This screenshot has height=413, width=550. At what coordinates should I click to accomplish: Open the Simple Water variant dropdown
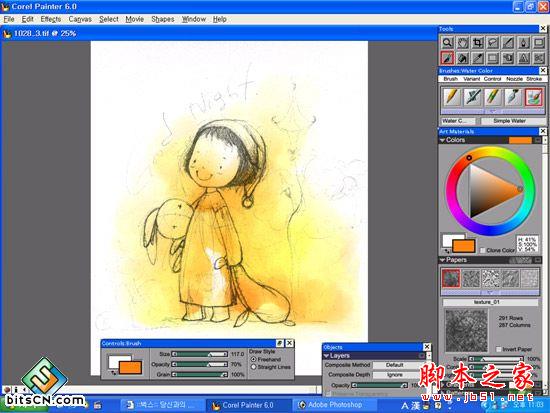click(x=509, y=121)
